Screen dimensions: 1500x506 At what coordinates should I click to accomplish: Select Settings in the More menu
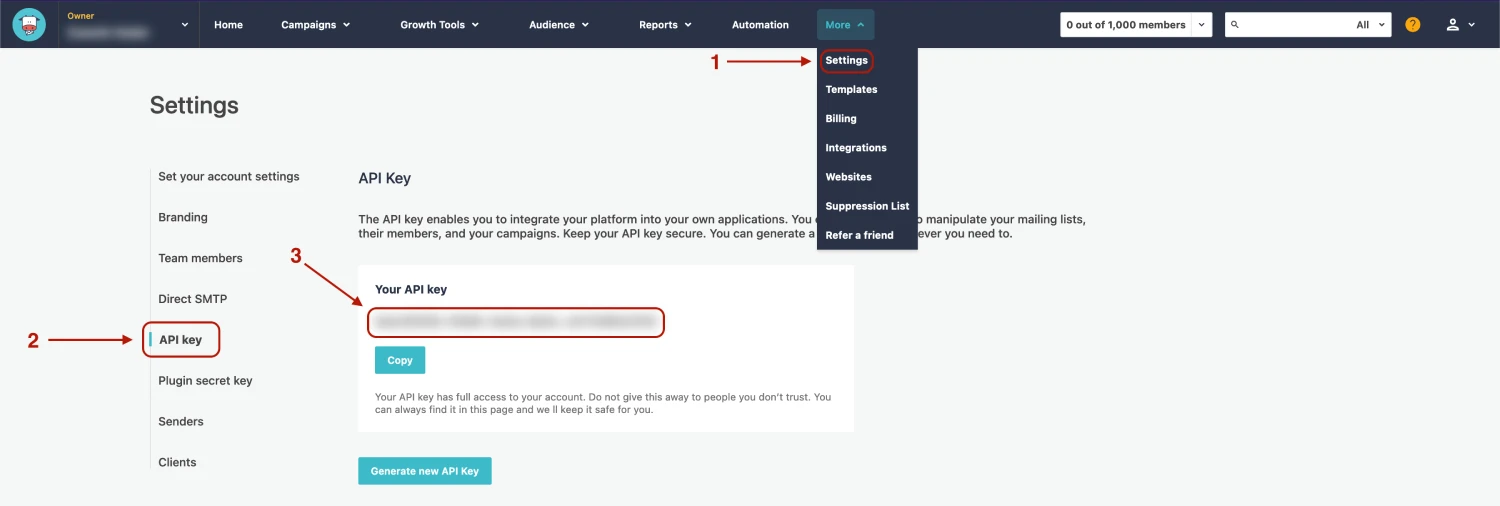[846, 61]
